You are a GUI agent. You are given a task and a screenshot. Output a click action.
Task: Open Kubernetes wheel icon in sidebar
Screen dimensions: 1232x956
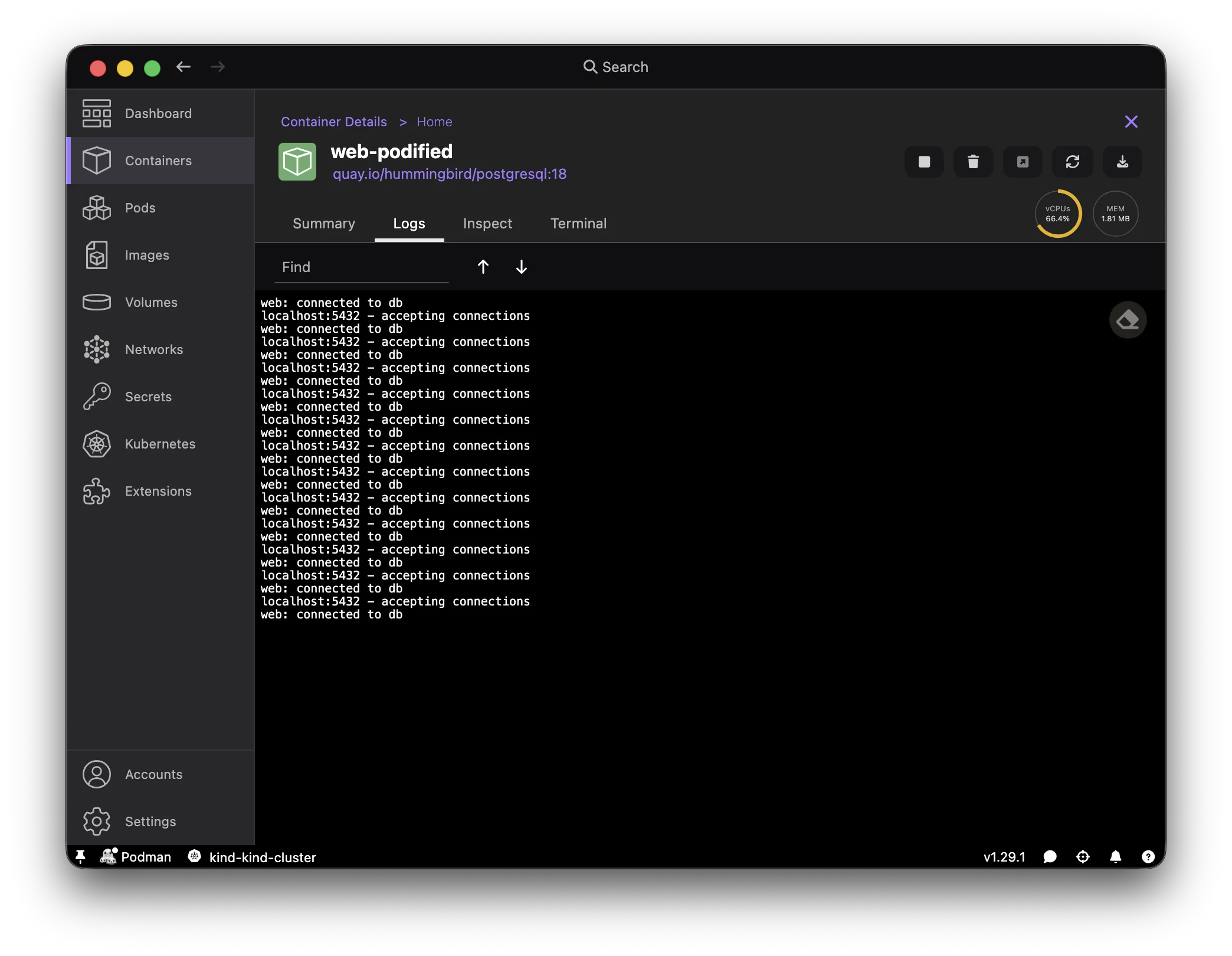[97, 444]
